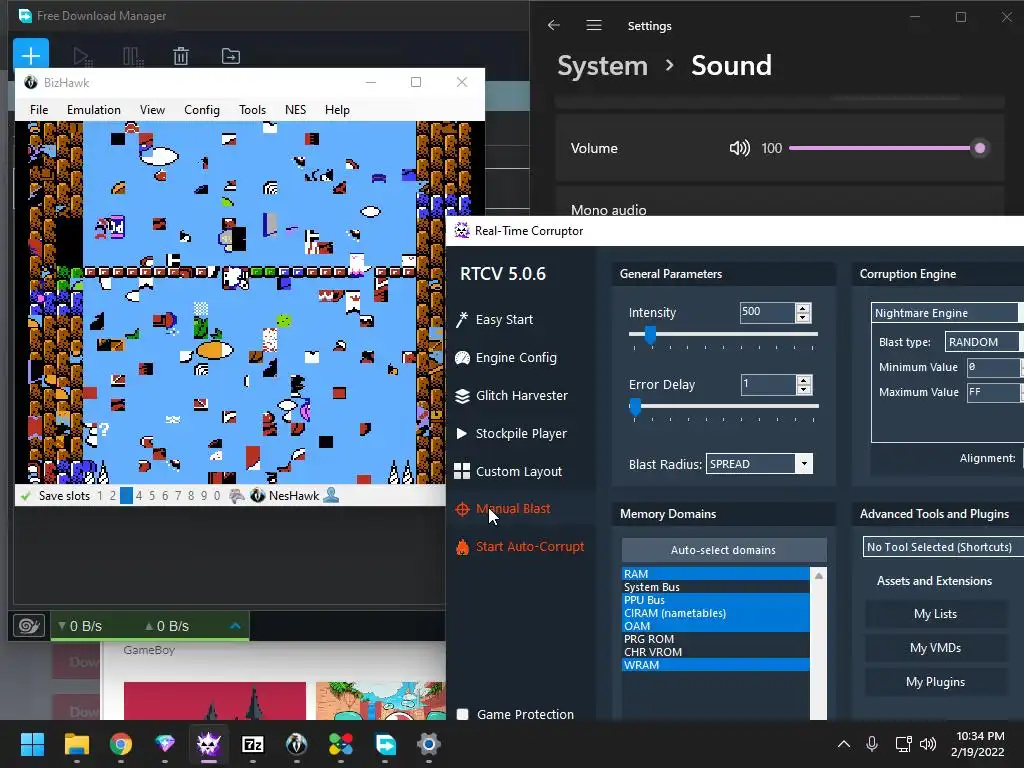This screenshot has width=1024, height=768.
Task: Open the File menu in BizHawk
Action: pos(39,110)
